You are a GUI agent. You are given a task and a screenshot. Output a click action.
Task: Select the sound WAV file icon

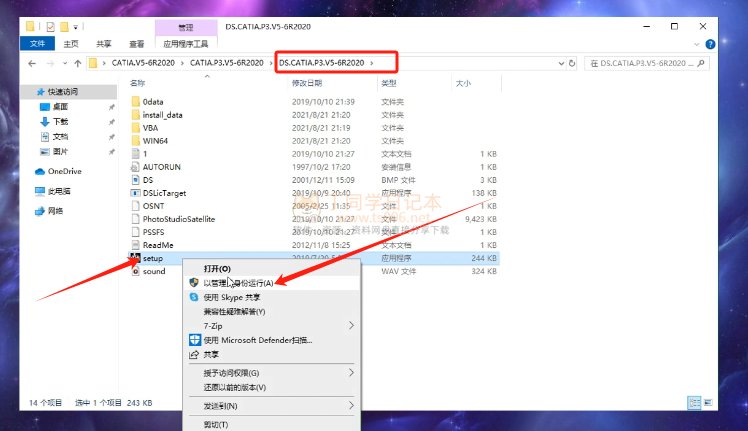135,271
